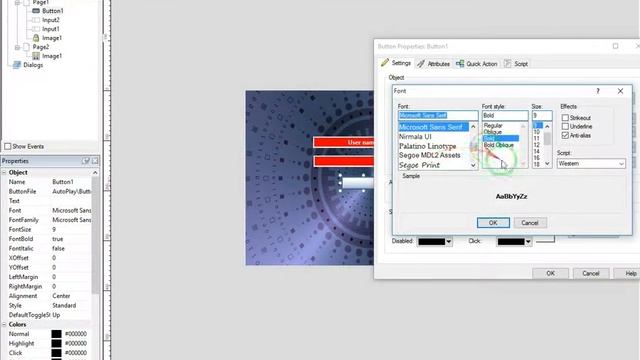This screenshot has width=640, height=360.
Task: Select font size 18
Action: [536, 164]
